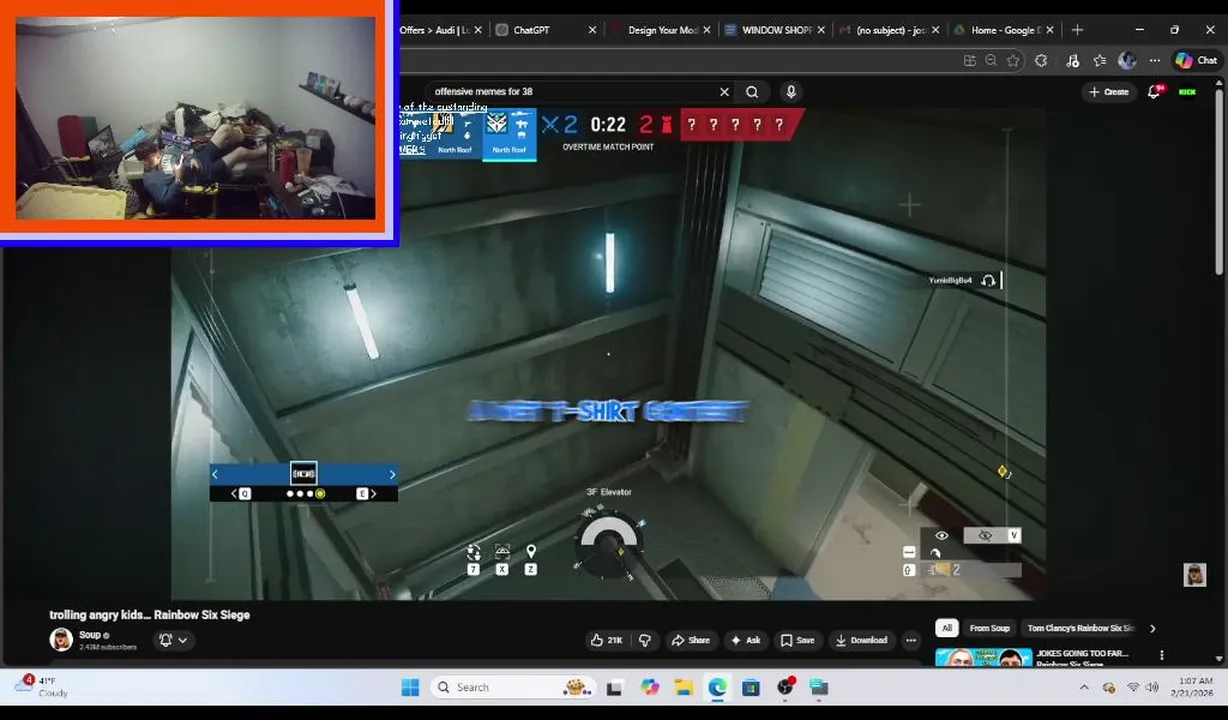Click Microsoft Edge taskbar icon
The image size is (1228, 720).
(x=717, y=687)
